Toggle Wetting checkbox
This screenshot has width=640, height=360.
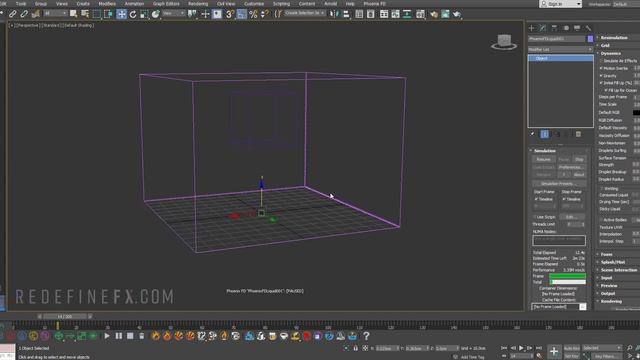click(601, 189)
